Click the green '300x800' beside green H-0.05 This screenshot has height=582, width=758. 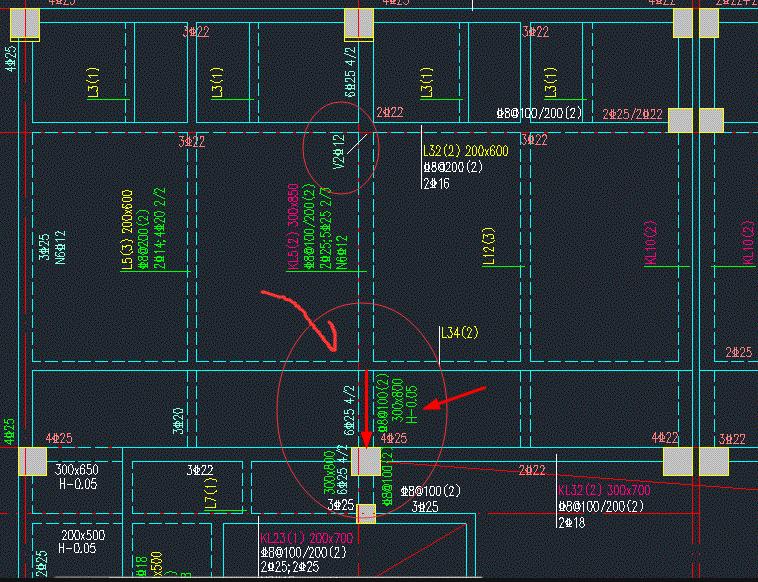[x=397, y=401]
